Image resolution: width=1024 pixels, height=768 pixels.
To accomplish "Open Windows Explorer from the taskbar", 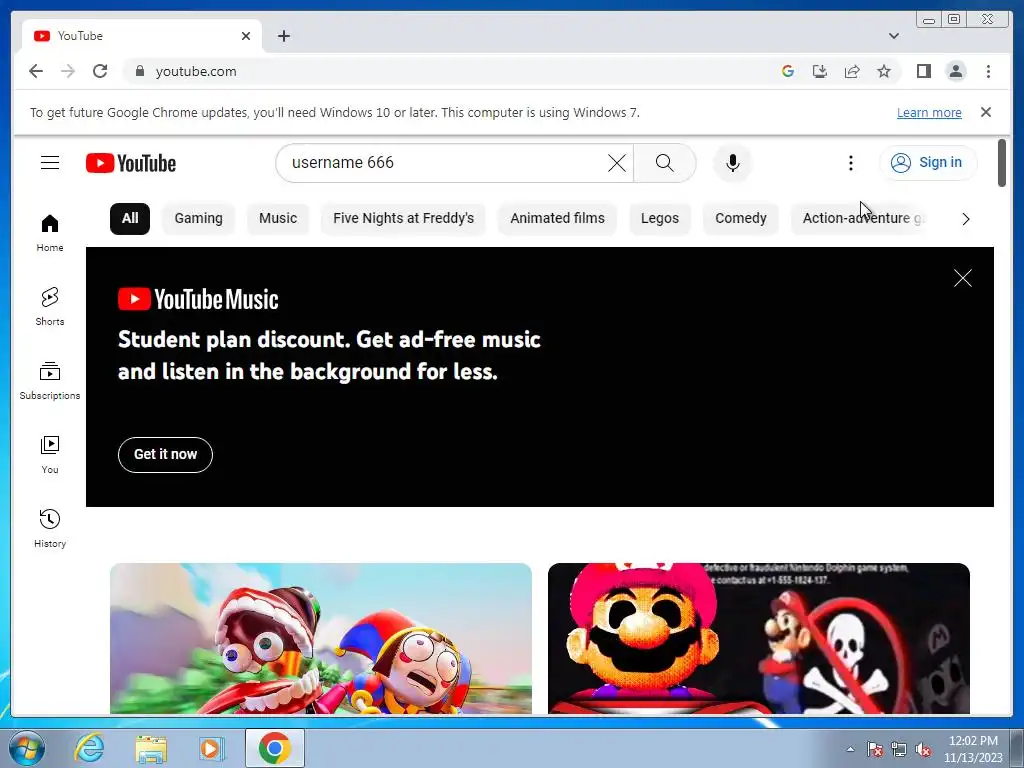I will (151, 749).
